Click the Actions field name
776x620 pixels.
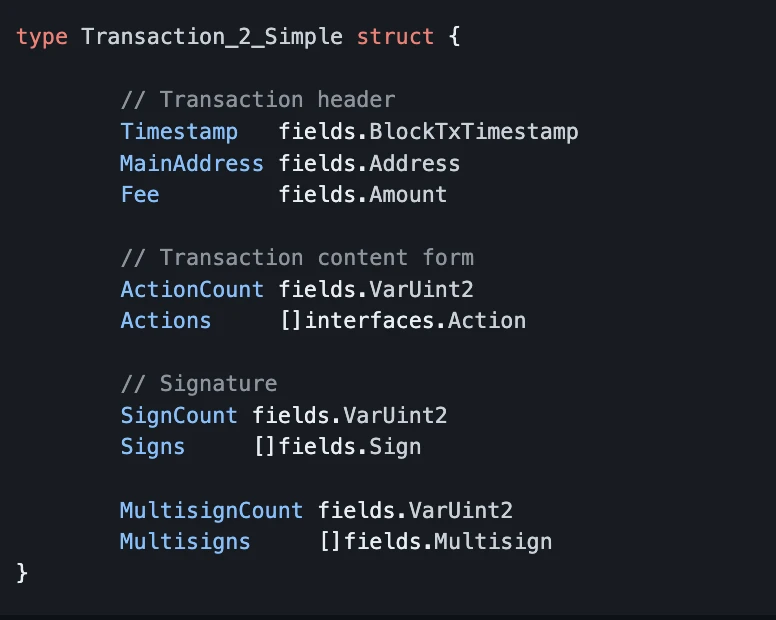coord(166,321)
